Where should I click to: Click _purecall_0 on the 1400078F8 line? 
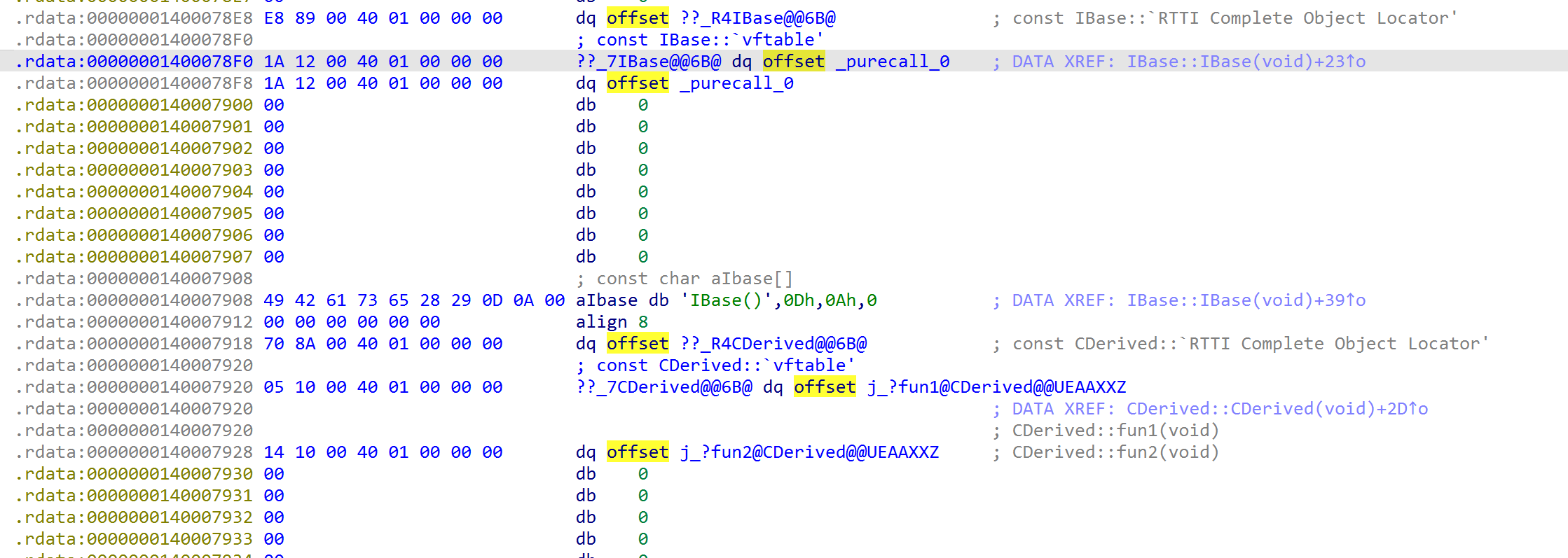736,83
